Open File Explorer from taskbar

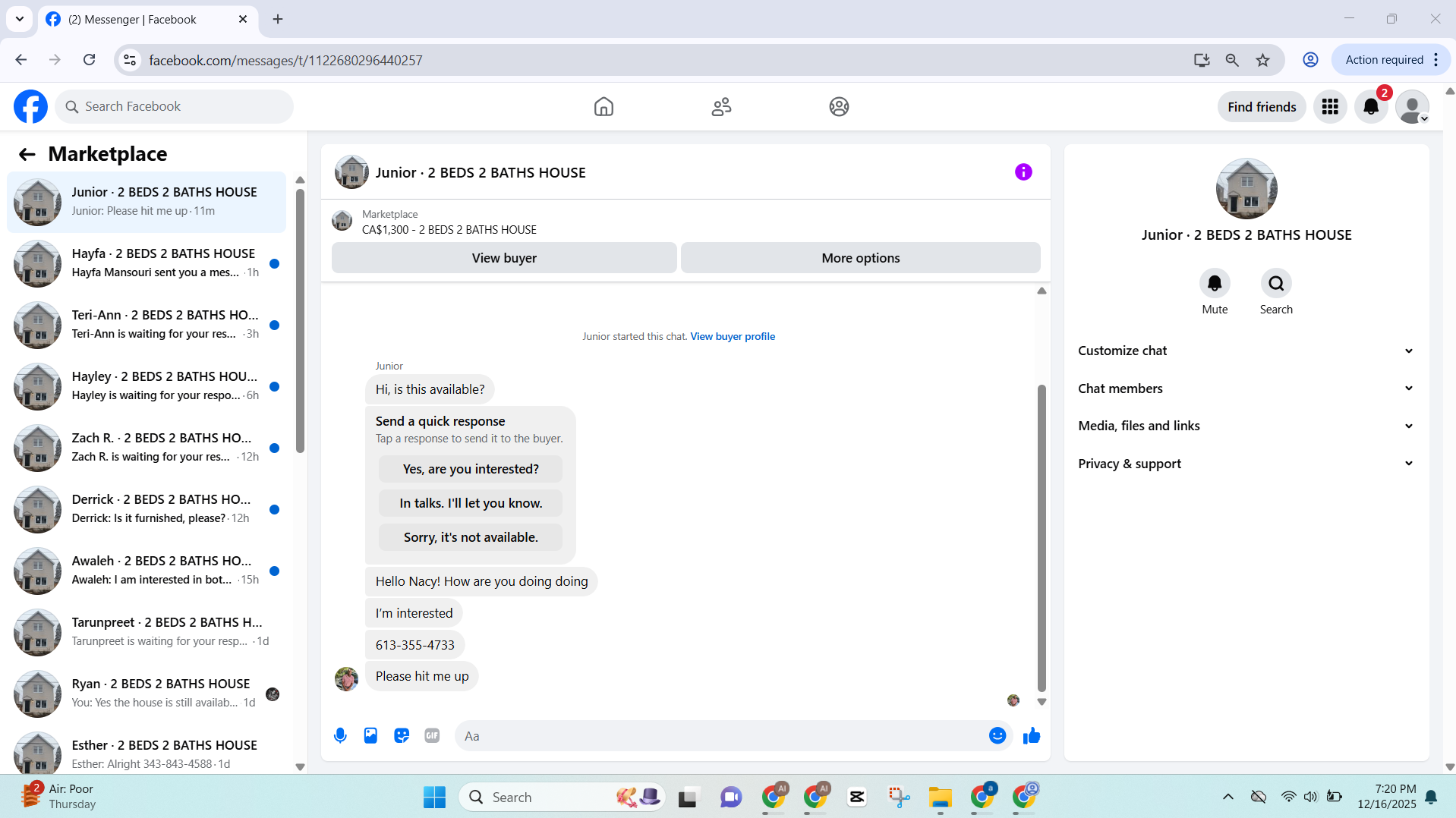940,797
